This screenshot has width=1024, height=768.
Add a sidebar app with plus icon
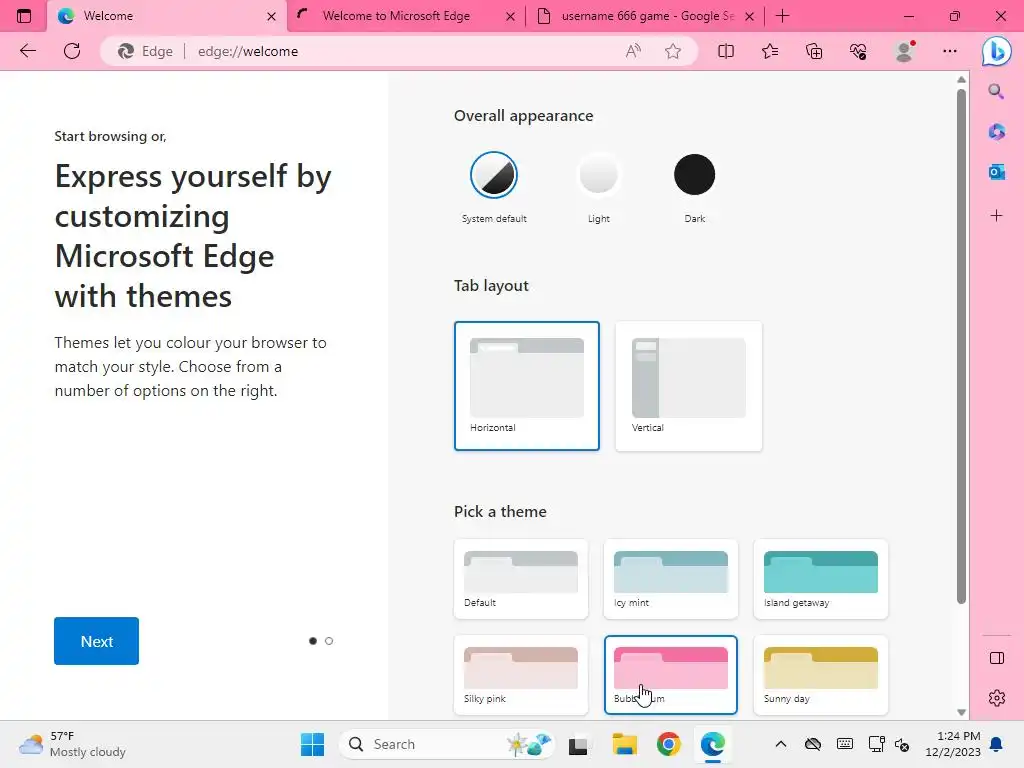(x=996, y=216)
